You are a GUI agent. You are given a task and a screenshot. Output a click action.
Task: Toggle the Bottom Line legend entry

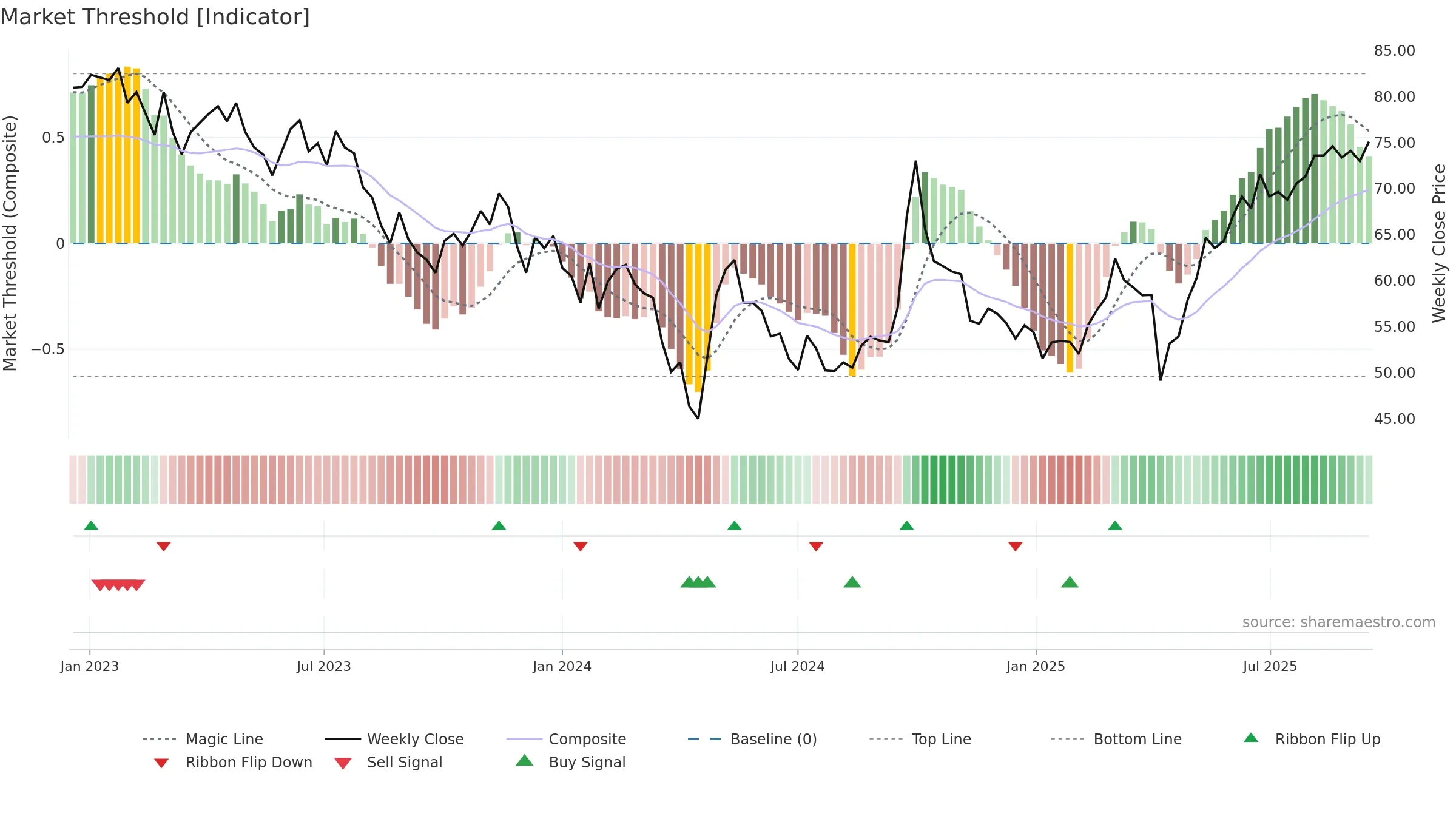[1116, 739]
